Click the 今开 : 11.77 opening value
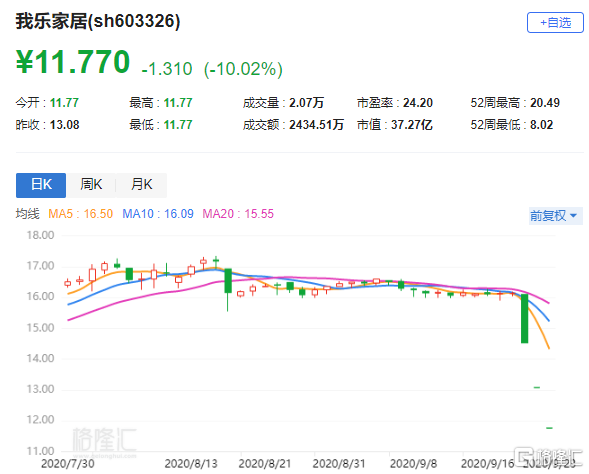This screenshot has width=589, height=474. 47,103
